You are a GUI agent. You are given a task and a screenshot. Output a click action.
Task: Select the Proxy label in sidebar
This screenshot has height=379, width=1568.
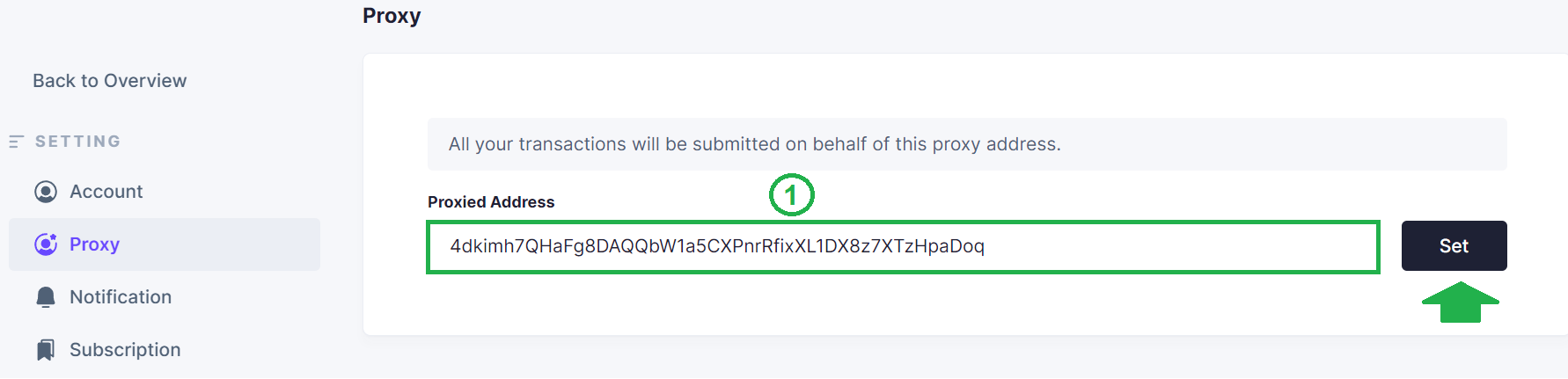(x=94, y=244)
